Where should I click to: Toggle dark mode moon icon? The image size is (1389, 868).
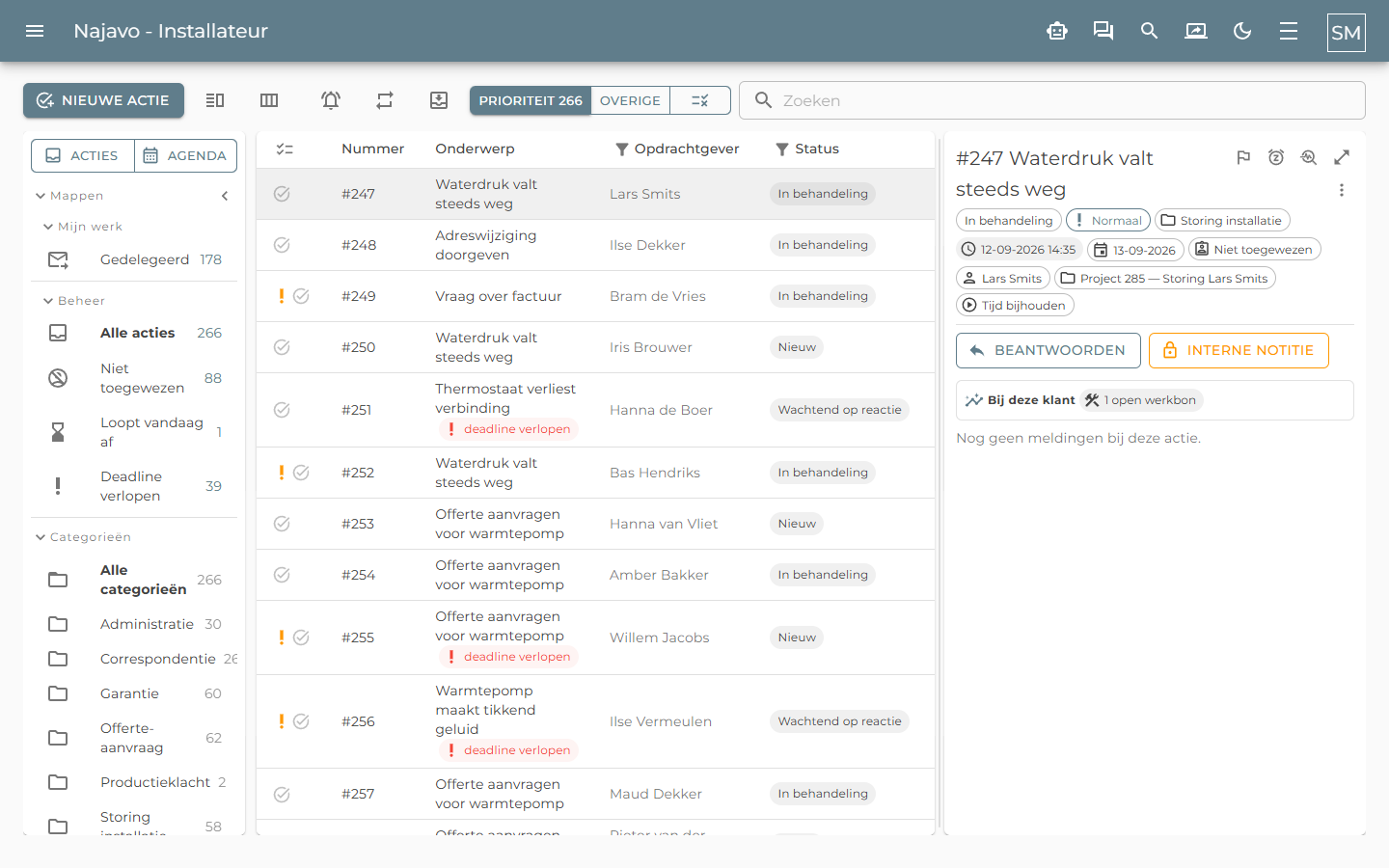tap(1242, 31)
